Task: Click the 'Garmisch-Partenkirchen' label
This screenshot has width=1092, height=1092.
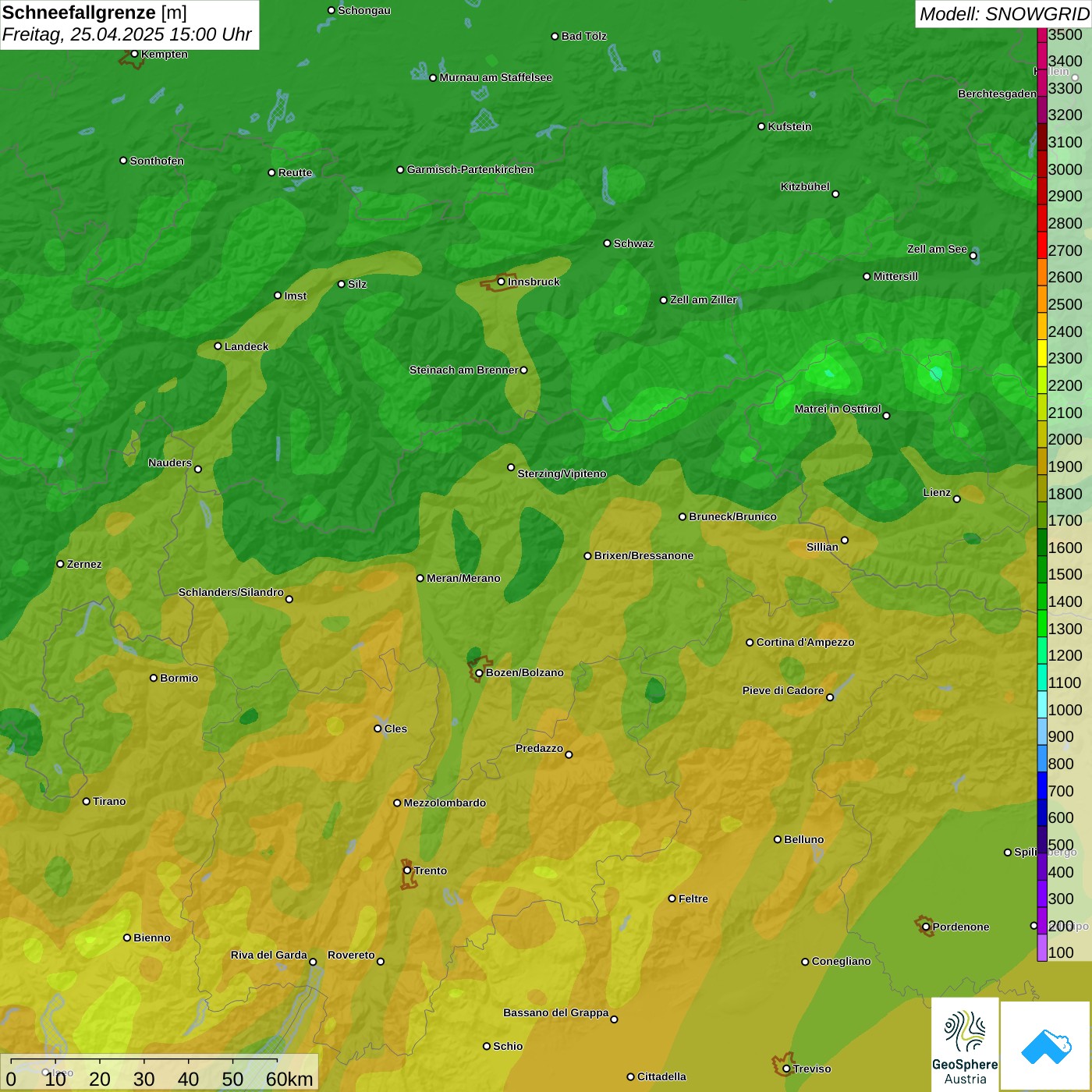Action: [x=470, y=169]
